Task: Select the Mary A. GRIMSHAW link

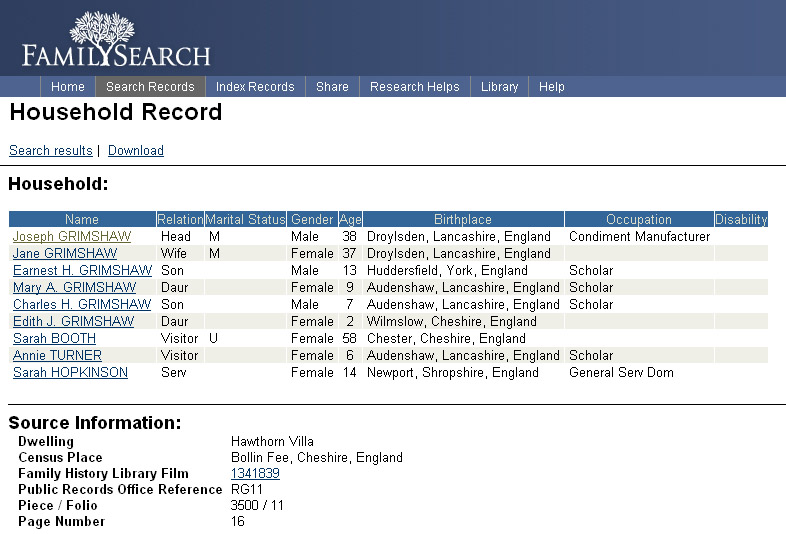Action: [75, 288]
